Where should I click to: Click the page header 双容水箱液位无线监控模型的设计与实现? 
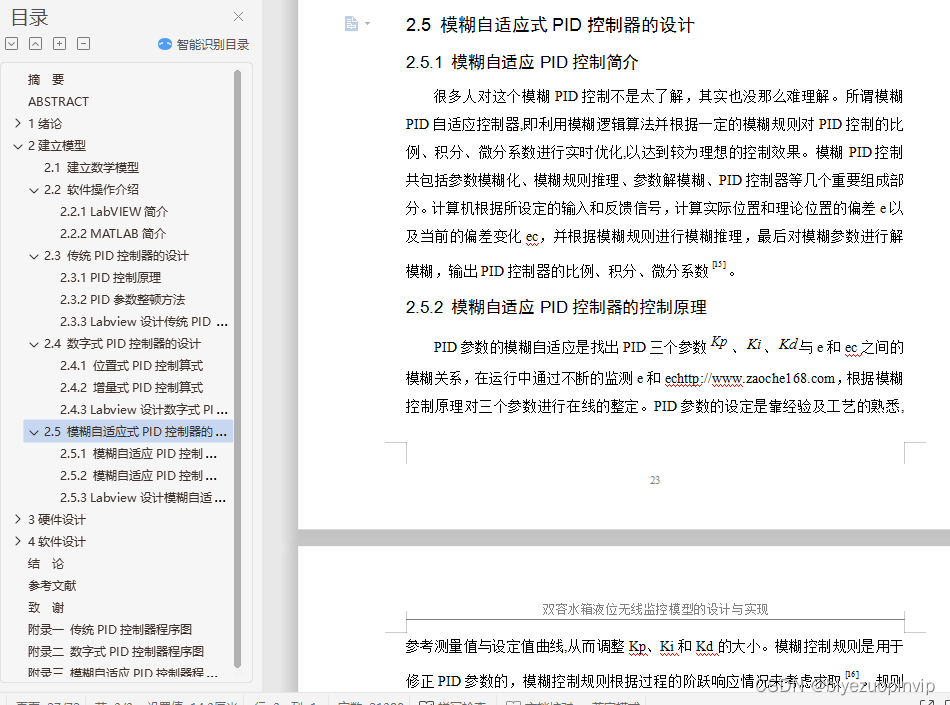pos(655,609)
